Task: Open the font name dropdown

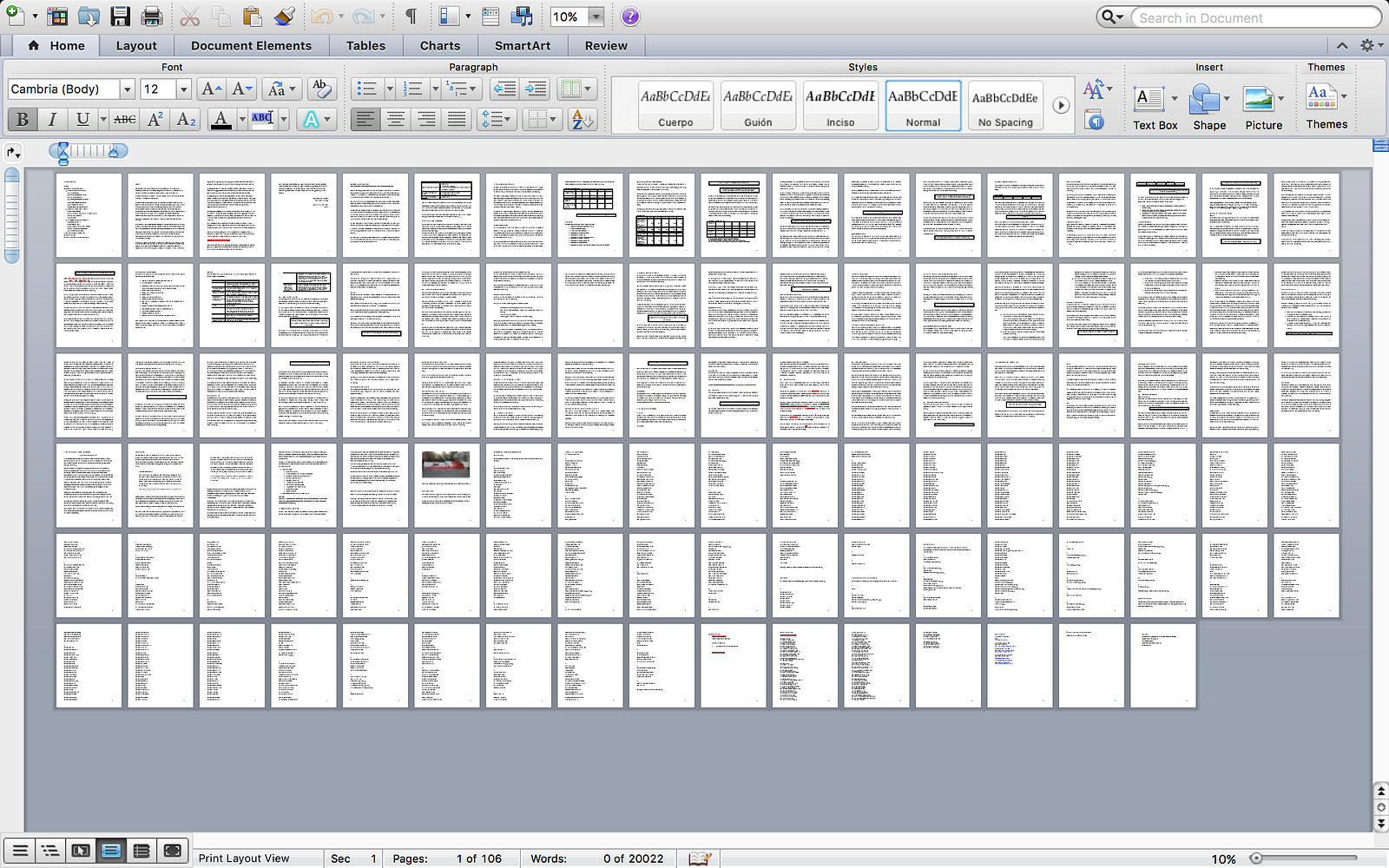Action: point(127,89)
